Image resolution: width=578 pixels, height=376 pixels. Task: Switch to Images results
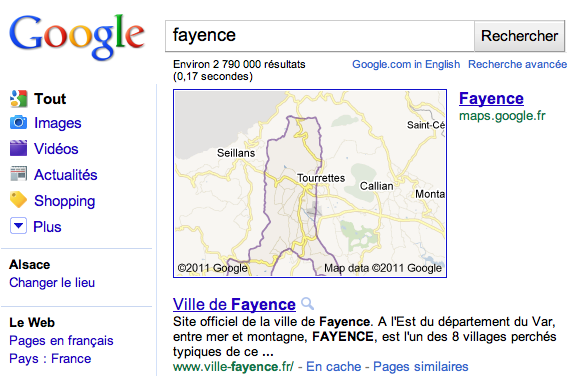click(x=58, y=123)
